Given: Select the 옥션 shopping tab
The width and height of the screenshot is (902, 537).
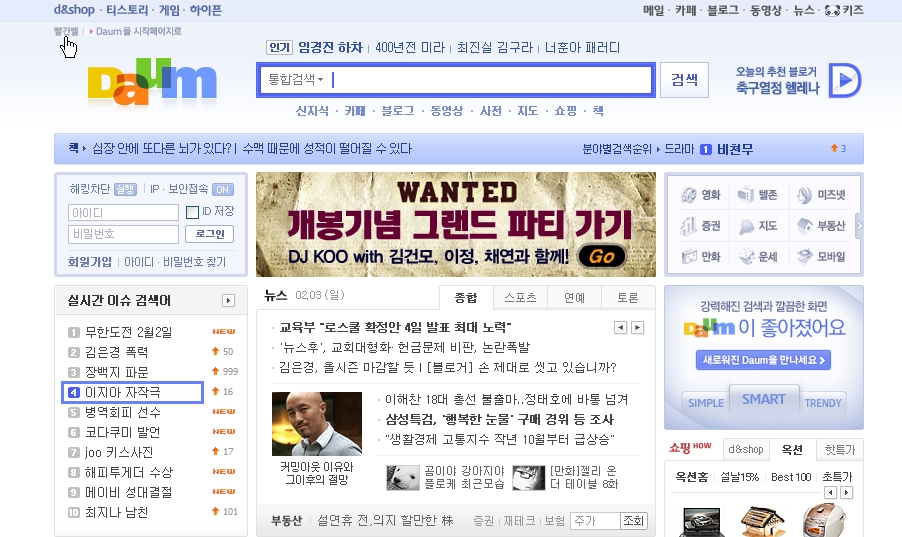Looking at the screenshot, I should (792, 449).
